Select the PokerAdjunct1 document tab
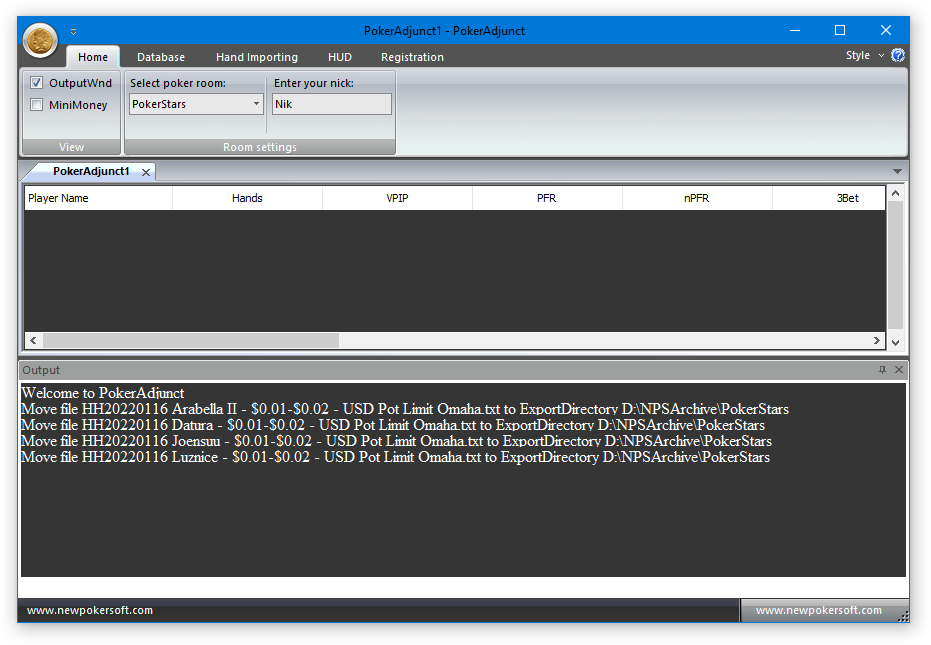 (91, 171)
